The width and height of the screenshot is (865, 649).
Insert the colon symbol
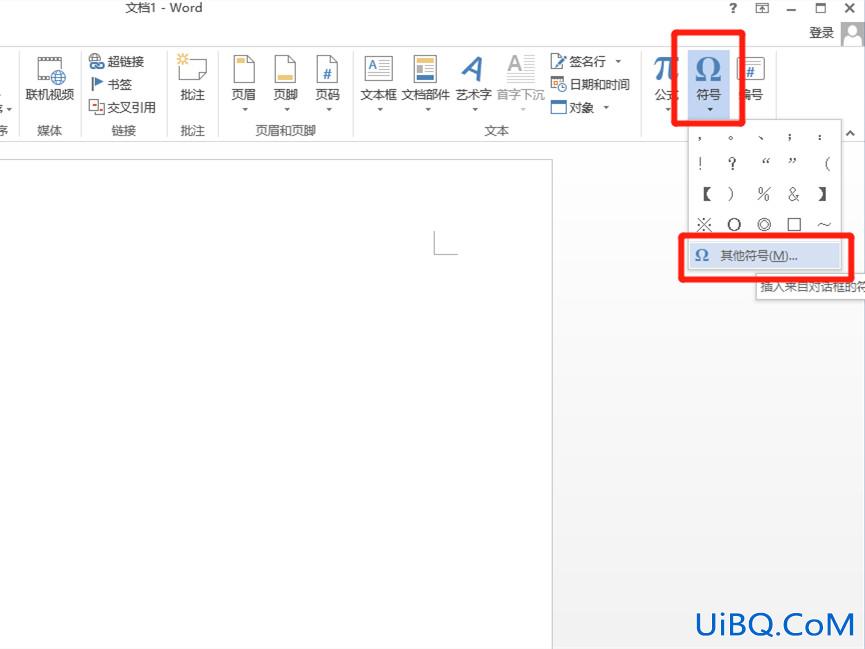click(820, 137)
